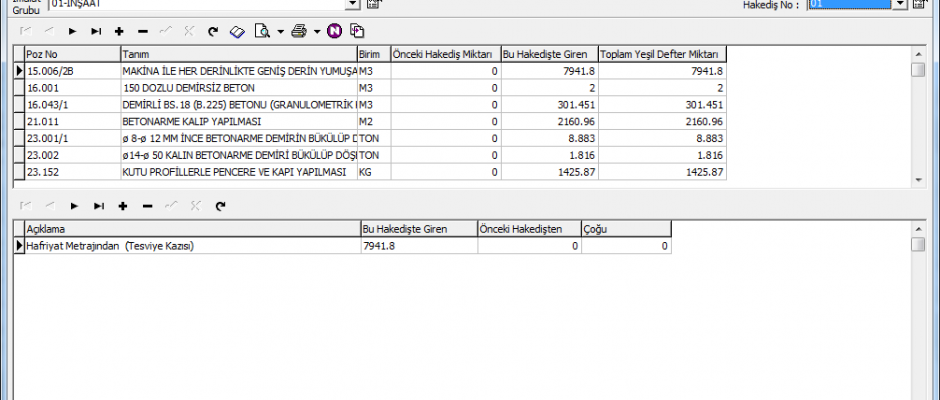940x400 pixels.
Task: Click the Poz No column header
Action: coord(70,54)
